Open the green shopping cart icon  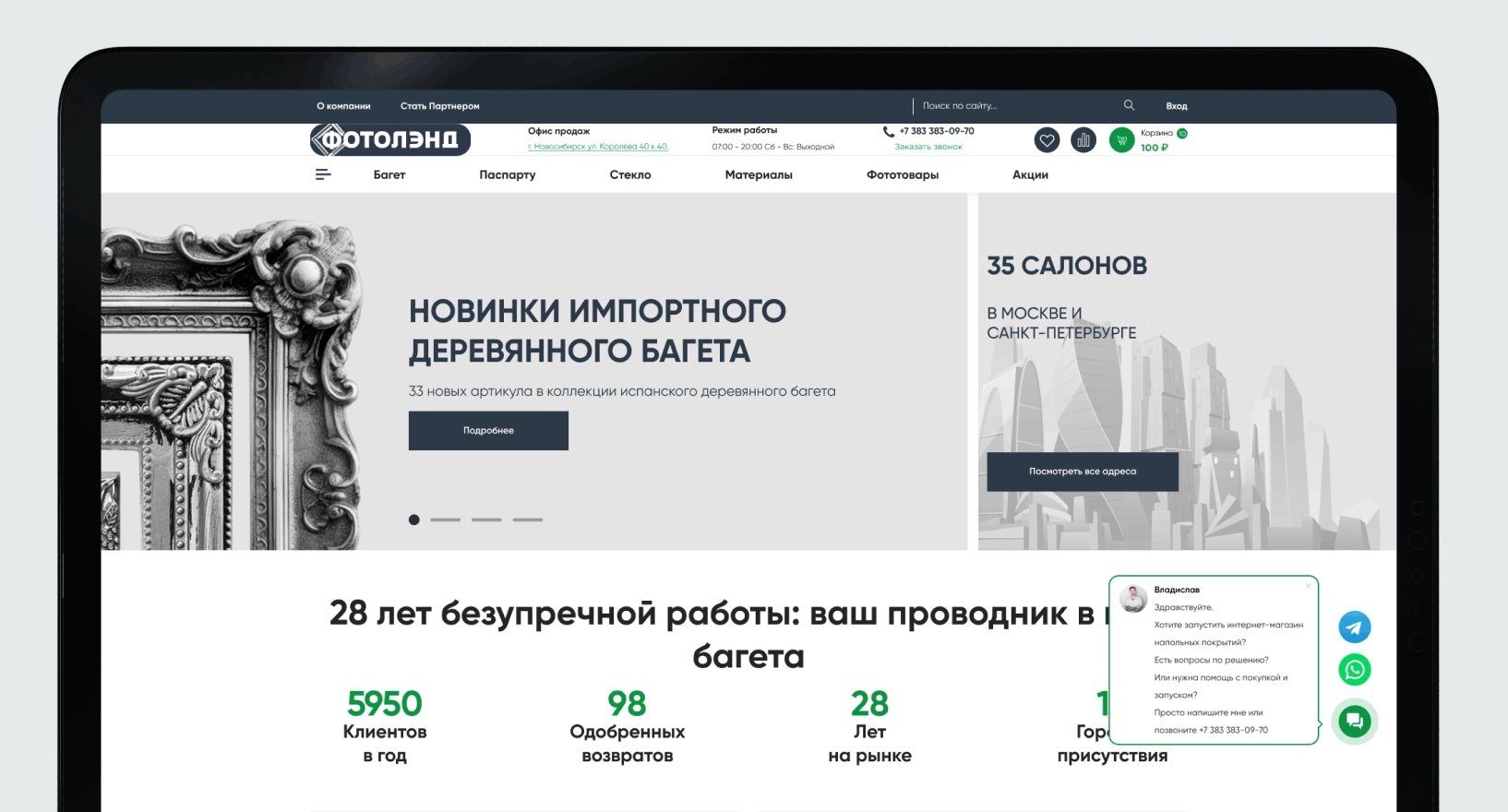coord(1121,140)
